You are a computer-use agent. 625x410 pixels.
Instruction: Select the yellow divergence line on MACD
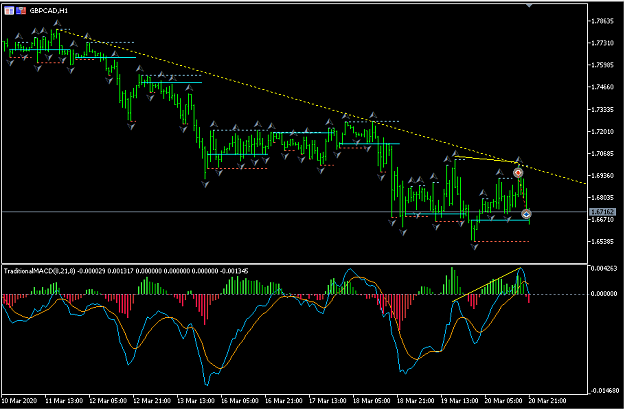487,284
